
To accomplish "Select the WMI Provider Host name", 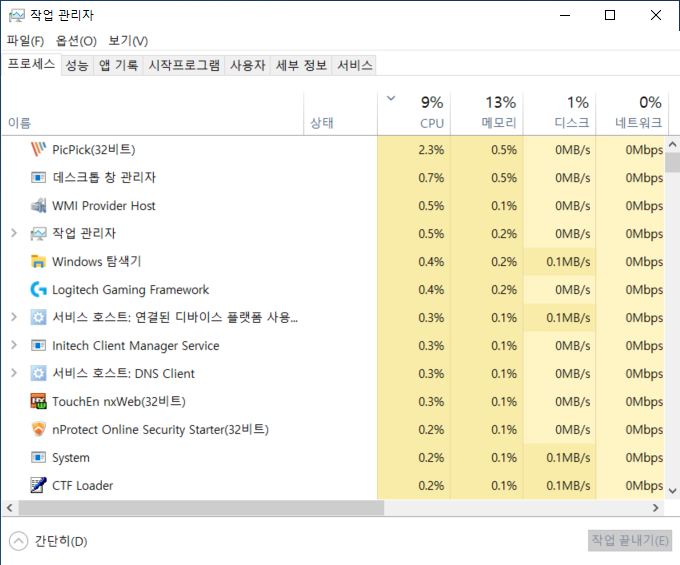I will point(104,206).
